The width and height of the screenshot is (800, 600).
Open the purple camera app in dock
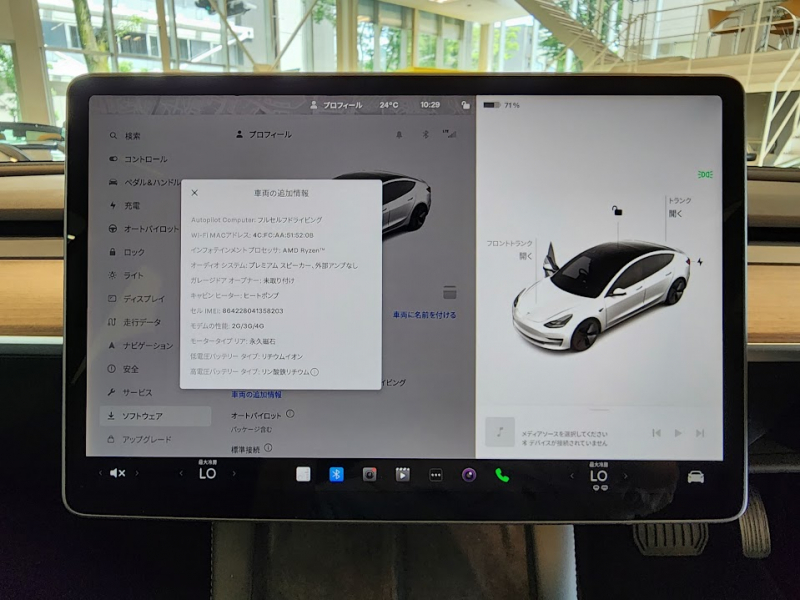(x=468, y=474)
